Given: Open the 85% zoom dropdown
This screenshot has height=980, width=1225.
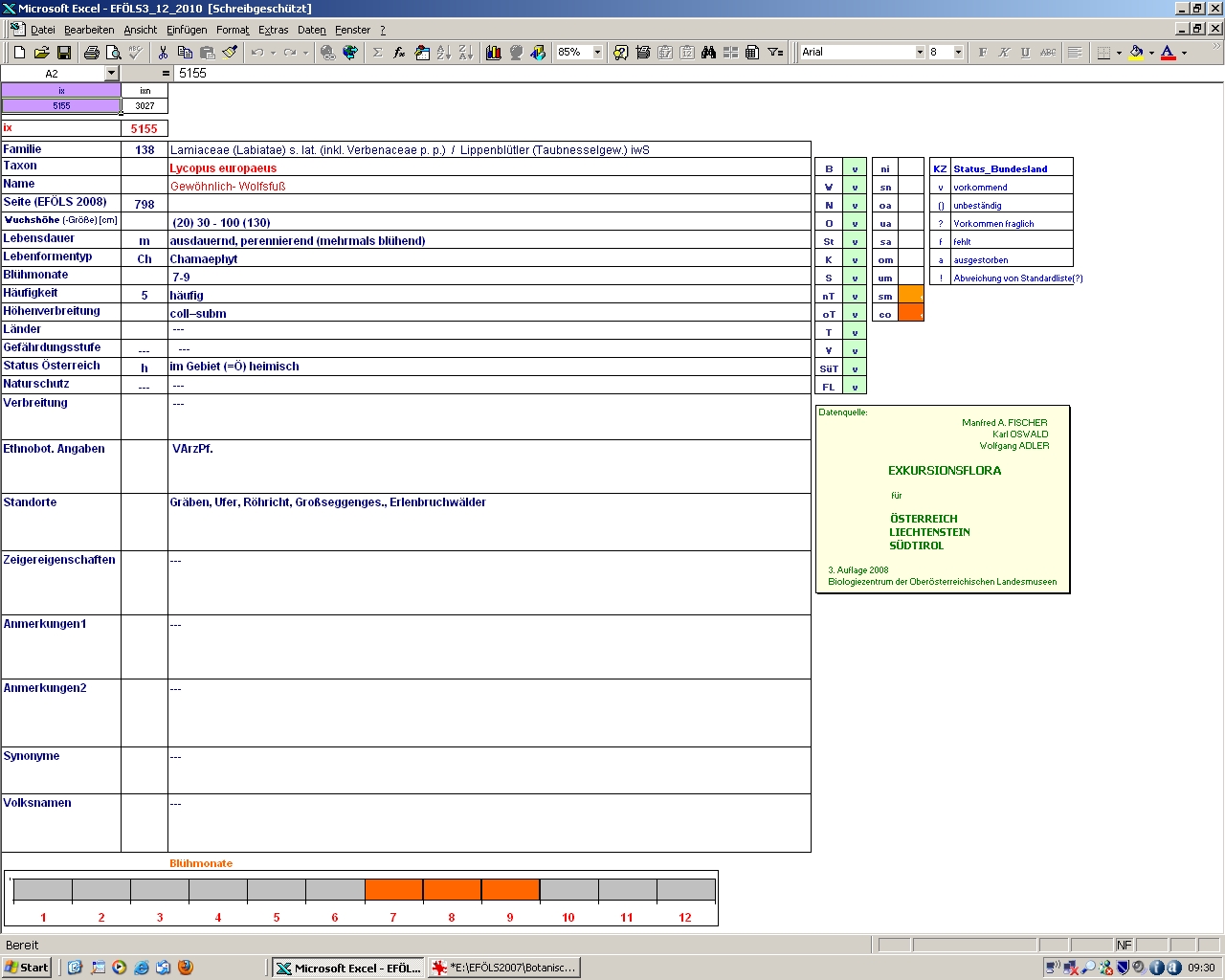Looking at the screenshot, I should click(x=597, y=53).
